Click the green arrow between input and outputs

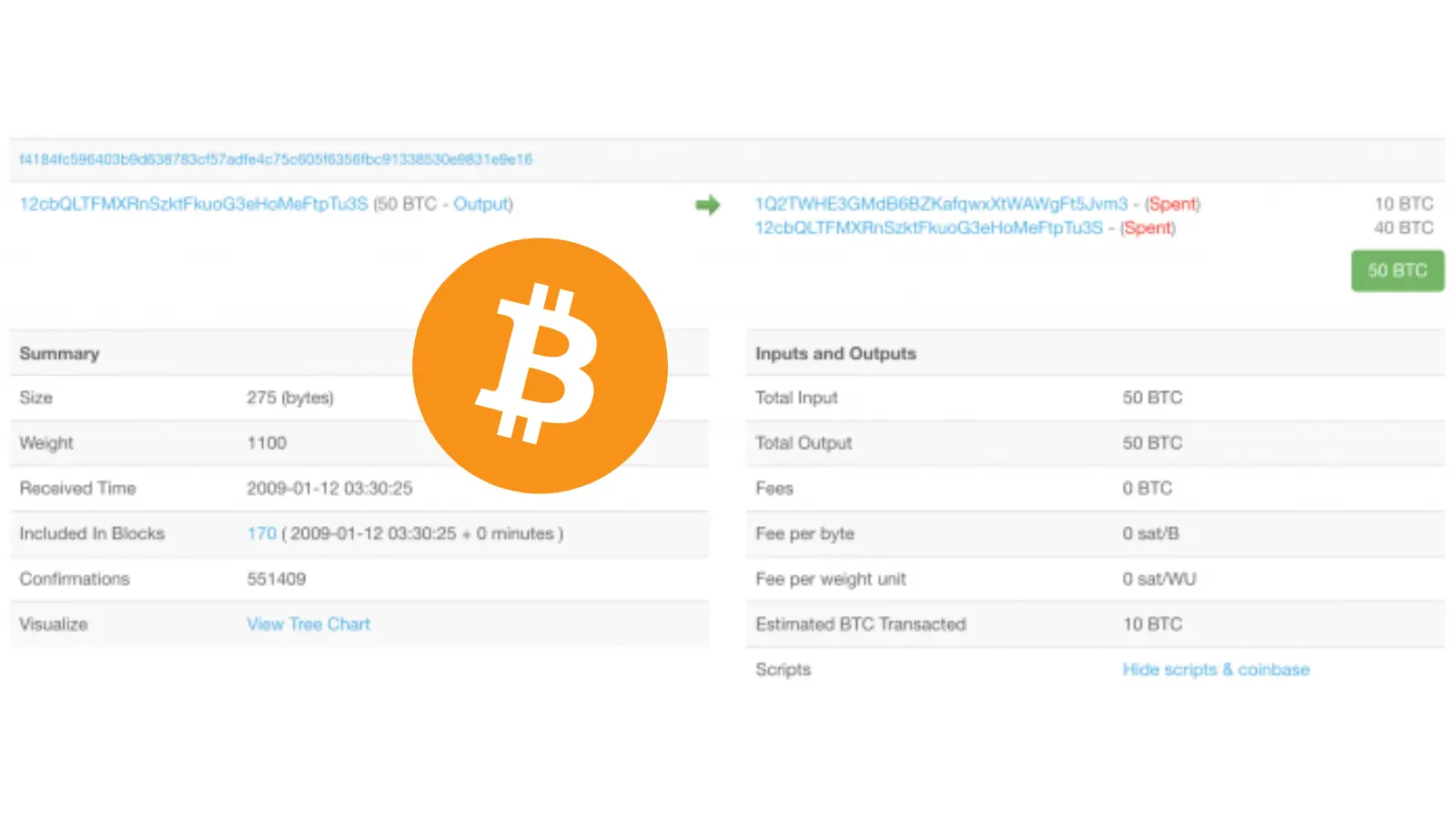707,205
